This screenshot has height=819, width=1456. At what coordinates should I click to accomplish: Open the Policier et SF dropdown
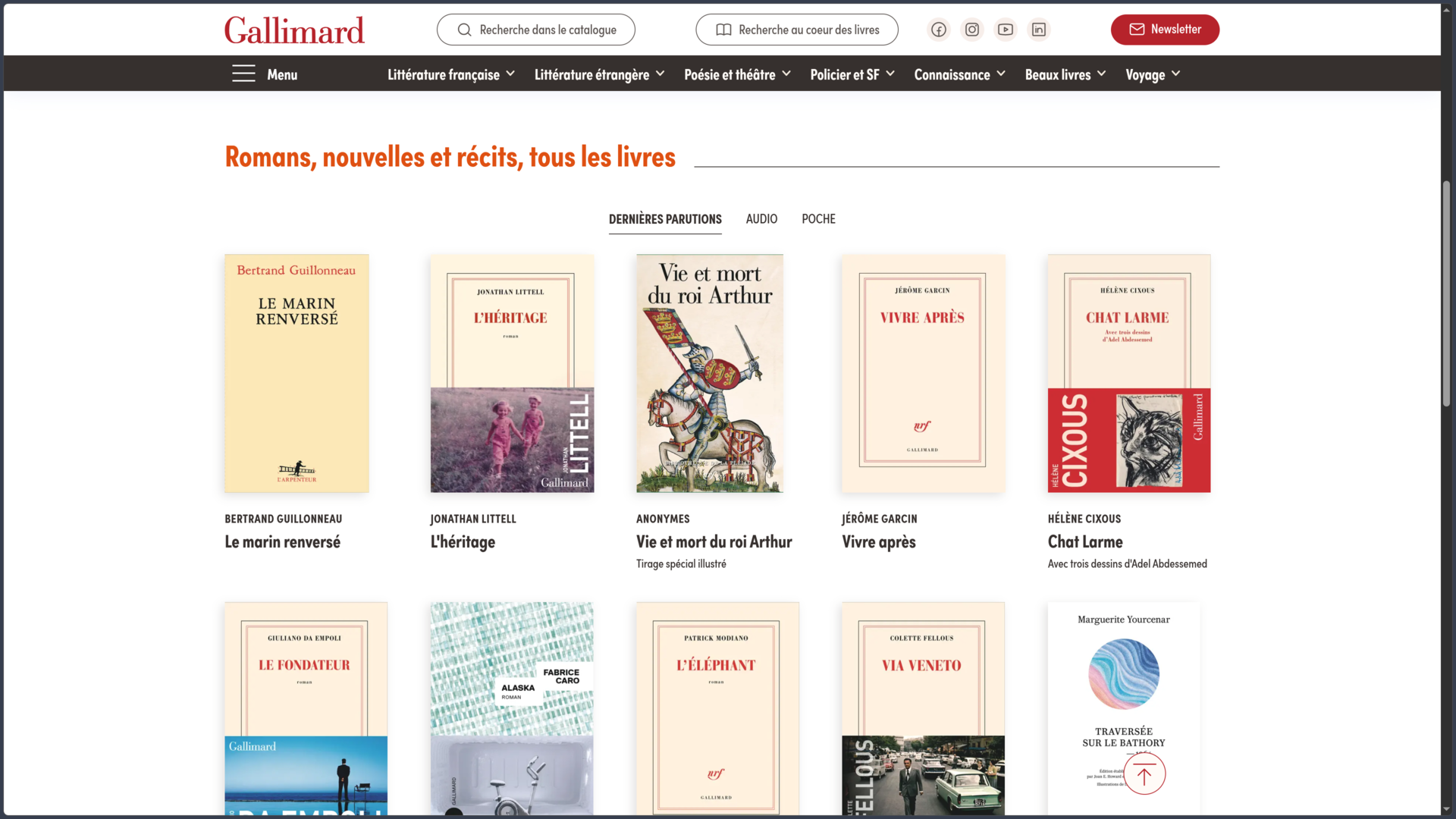(852, 74)
